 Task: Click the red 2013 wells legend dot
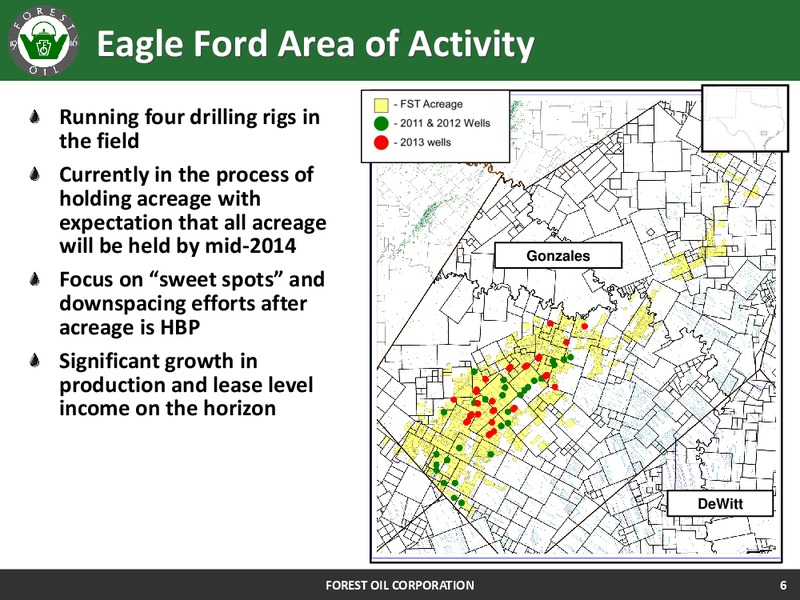pos(381,143)
